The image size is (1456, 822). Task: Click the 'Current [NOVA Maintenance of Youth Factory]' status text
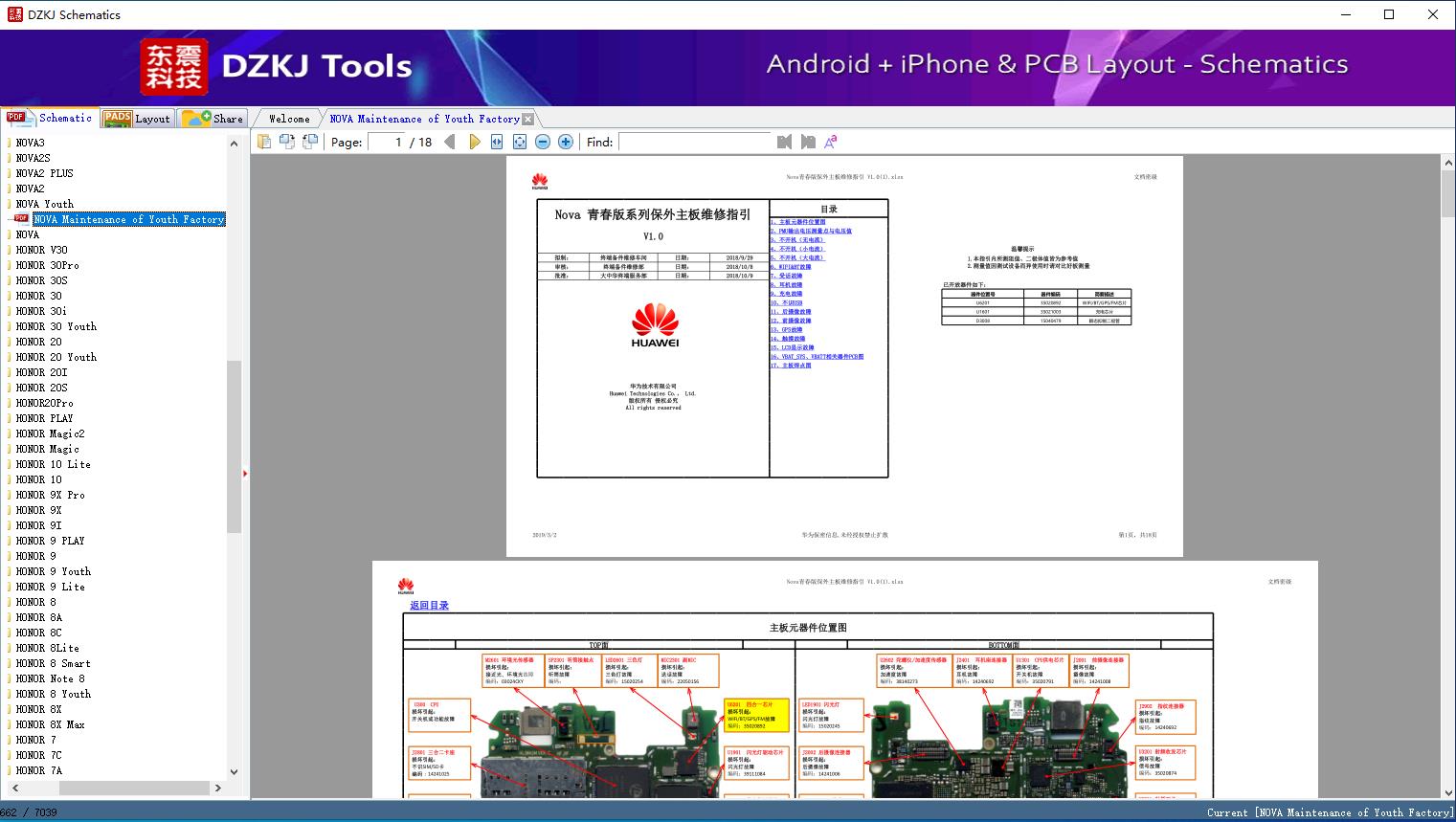(1330, 812)
